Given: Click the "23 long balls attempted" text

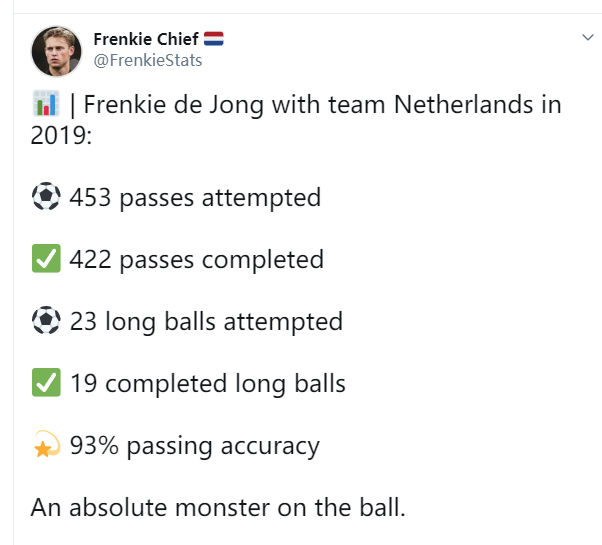Looking at the screenshot, I should coord(206,322).
